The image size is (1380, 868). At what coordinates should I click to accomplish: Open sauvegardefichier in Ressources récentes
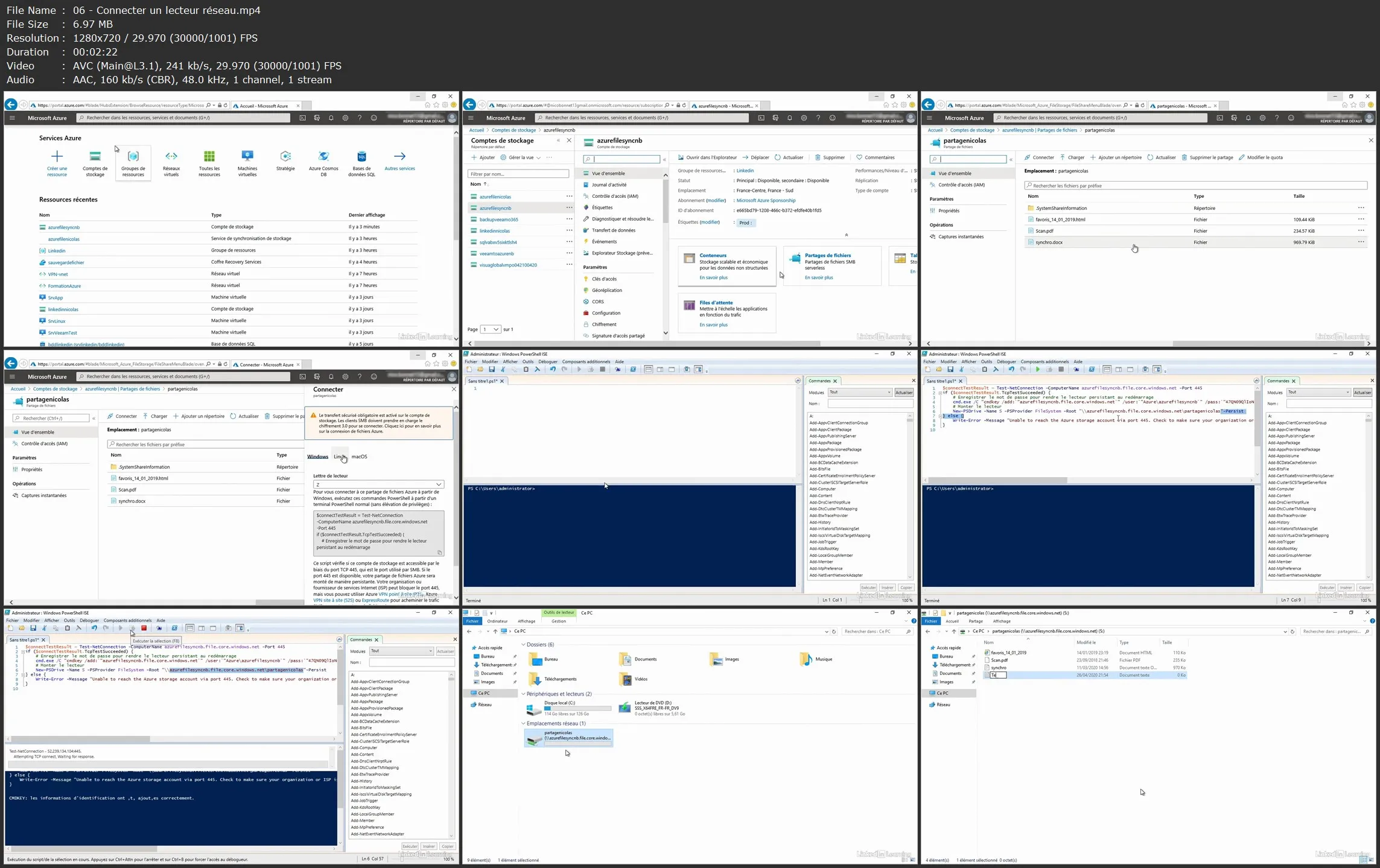click(x=66, y=262)
